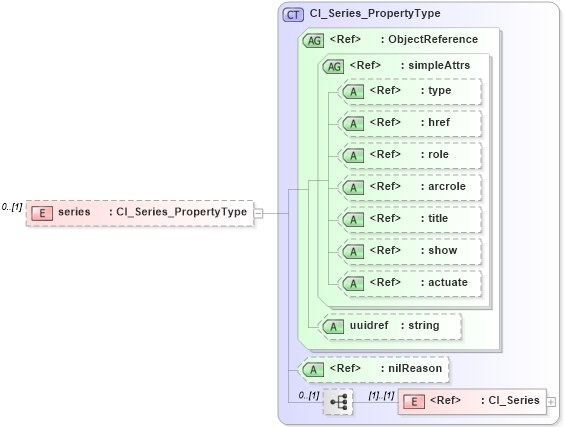Select the sequence compositor icon
564x427 pixels.
click(x=338, y=402)
